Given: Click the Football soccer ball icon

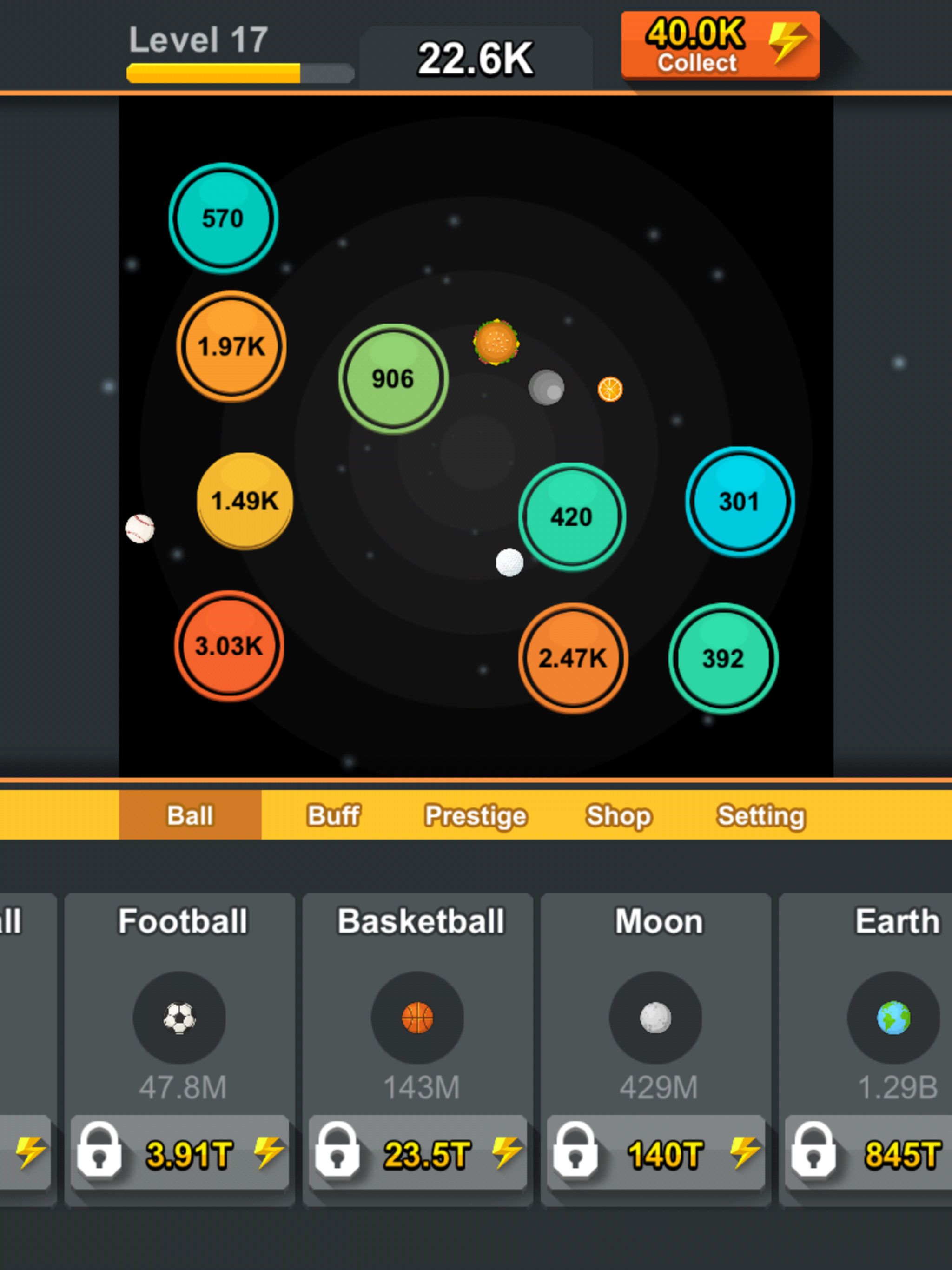Looking at the screenshot, I should coord(179,1018).
